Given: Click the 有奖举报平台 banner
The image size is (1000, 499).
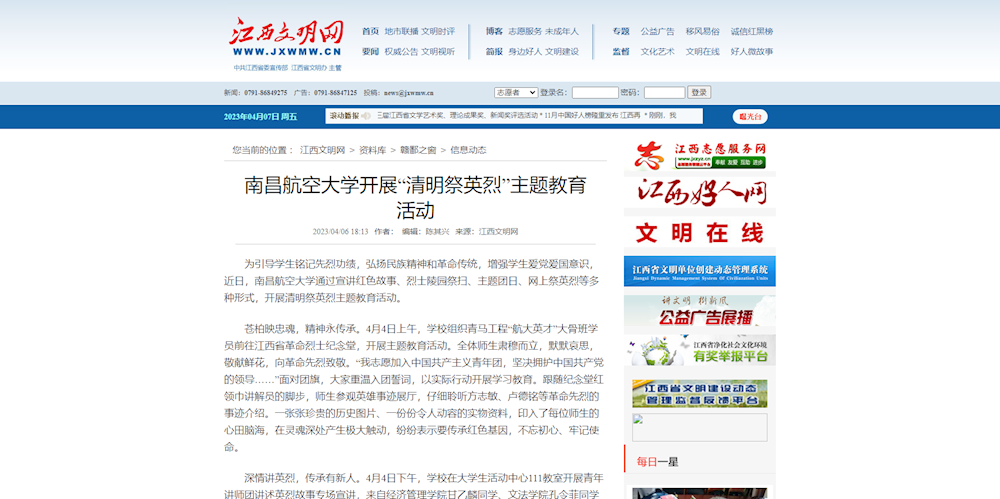Looking at the screenshot, I should click(699, 350).
